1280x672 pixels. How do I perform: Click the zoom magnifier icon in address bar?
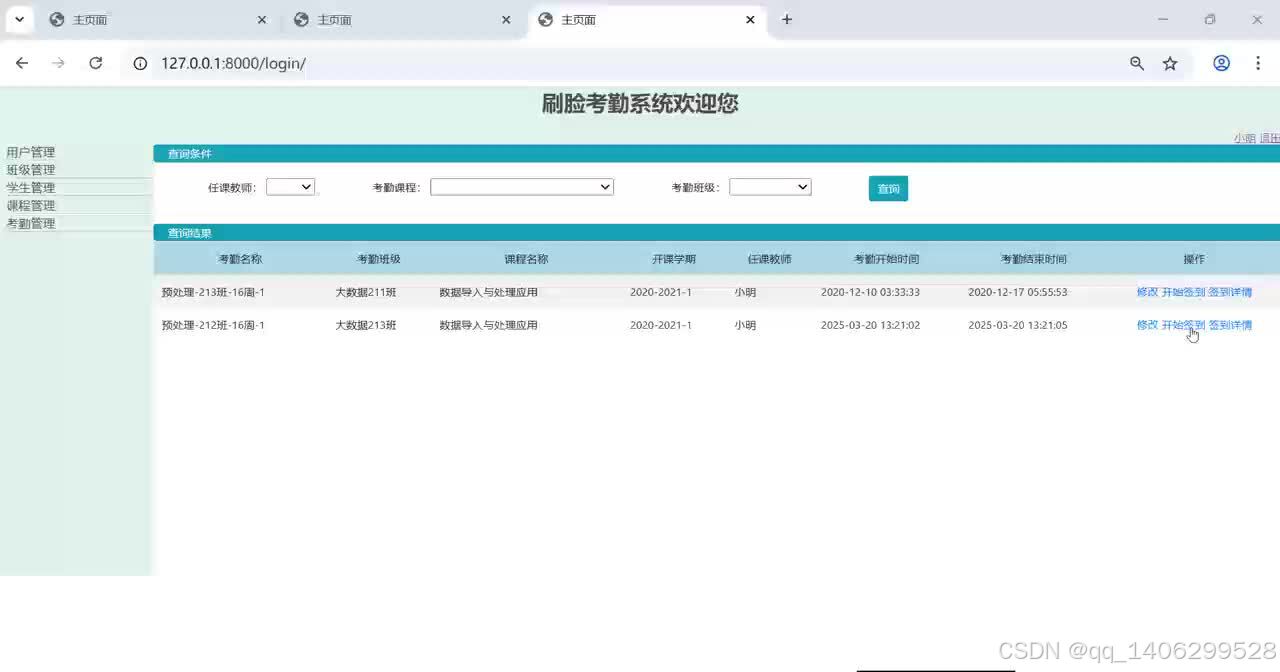click(1137, 62)
